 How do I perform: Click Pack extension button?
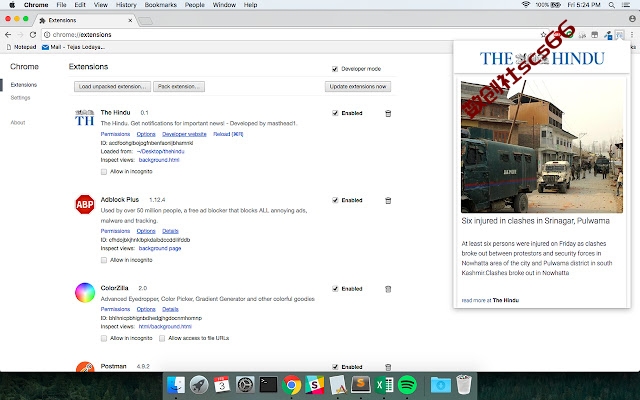click(179, 87)
